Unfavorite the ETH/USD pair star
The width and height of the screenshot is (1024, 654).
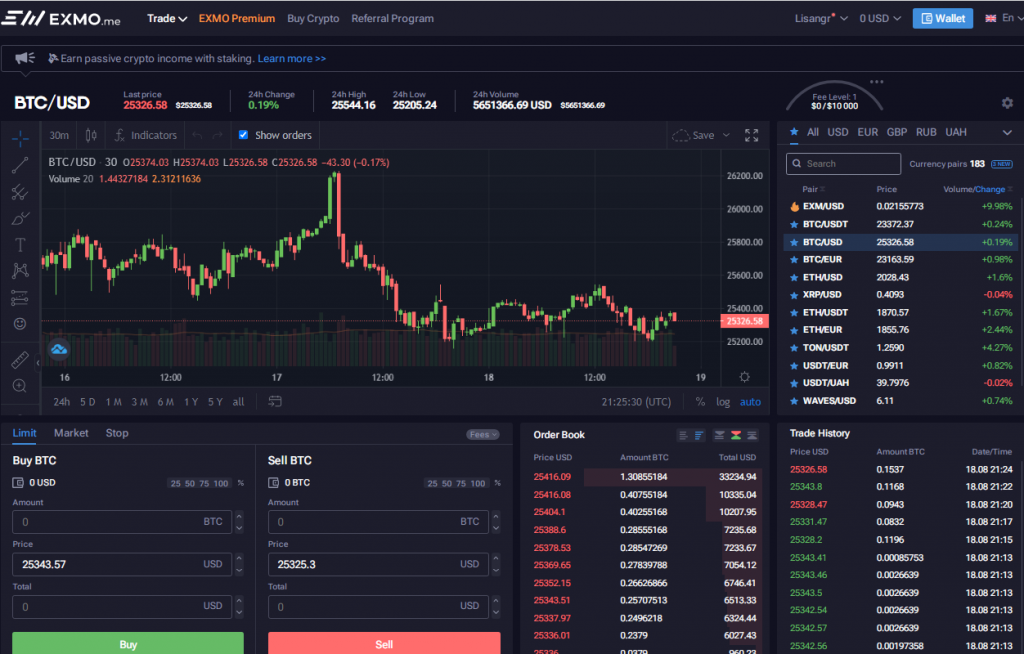(x=794, y=277)
